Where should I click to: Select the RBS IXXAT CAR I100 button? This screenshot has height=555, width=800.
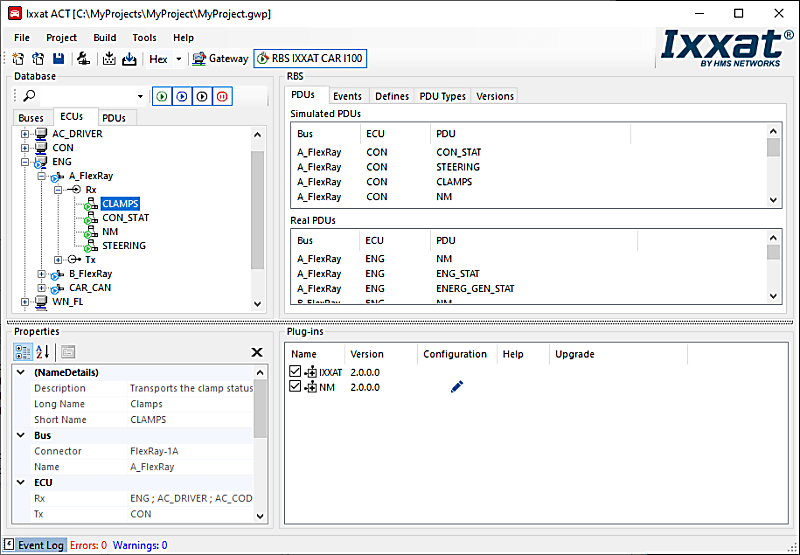coord(311,59)
